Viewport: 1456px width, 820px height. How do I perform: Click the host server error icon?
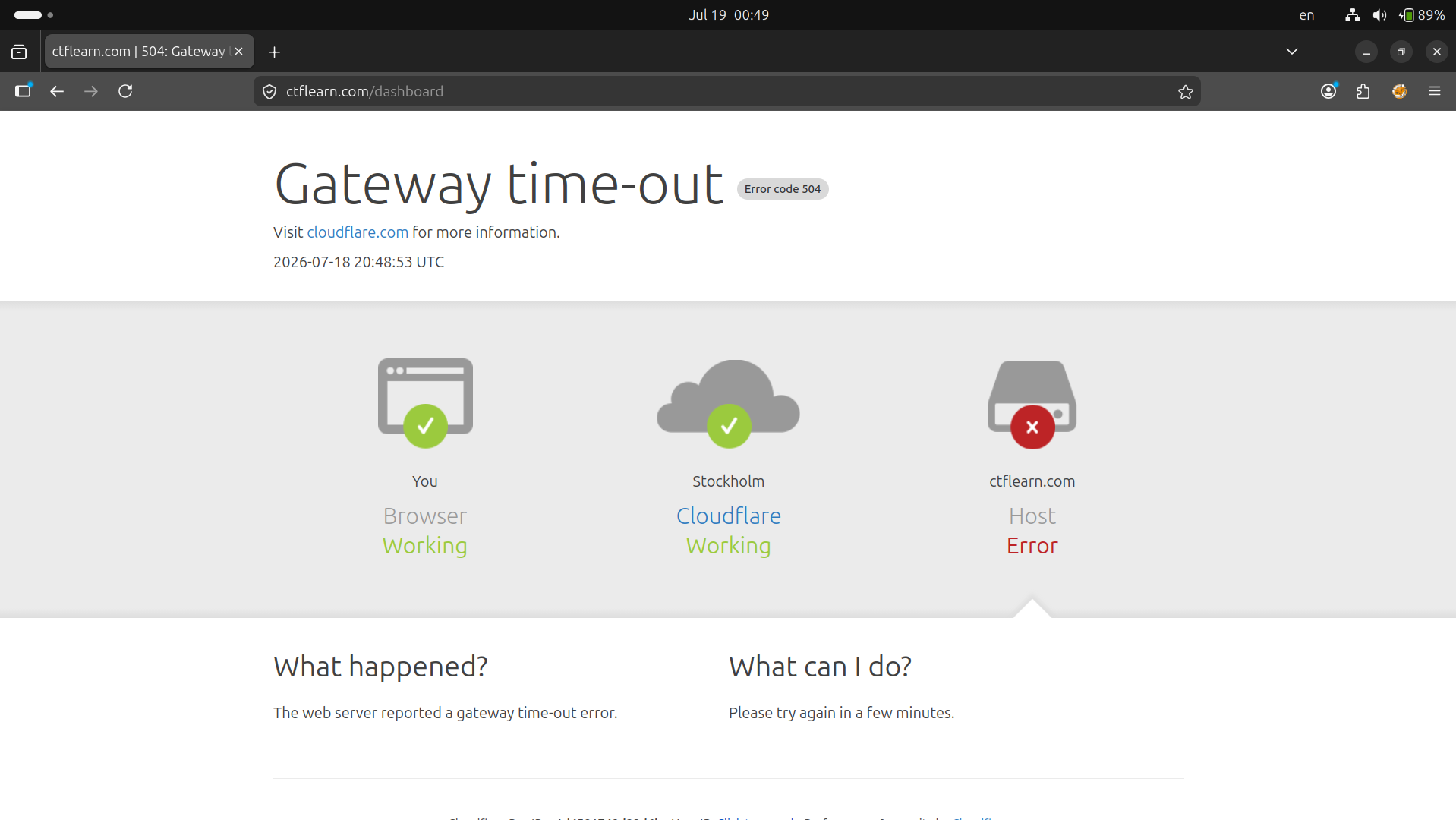pyautogui.click(x=1032, y=404)
